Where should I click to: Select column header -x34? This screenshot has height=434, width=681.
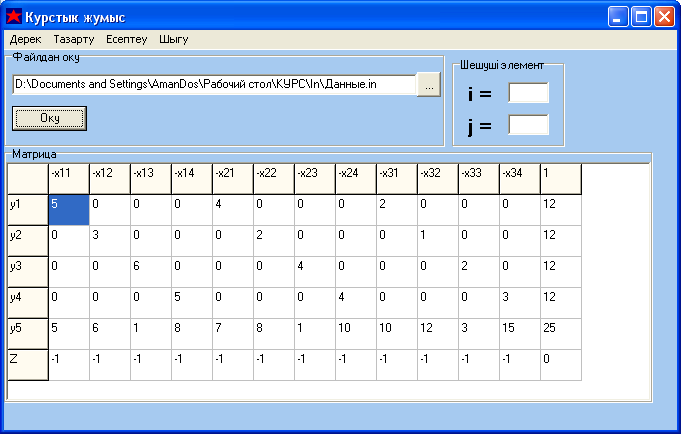[520, 179]
